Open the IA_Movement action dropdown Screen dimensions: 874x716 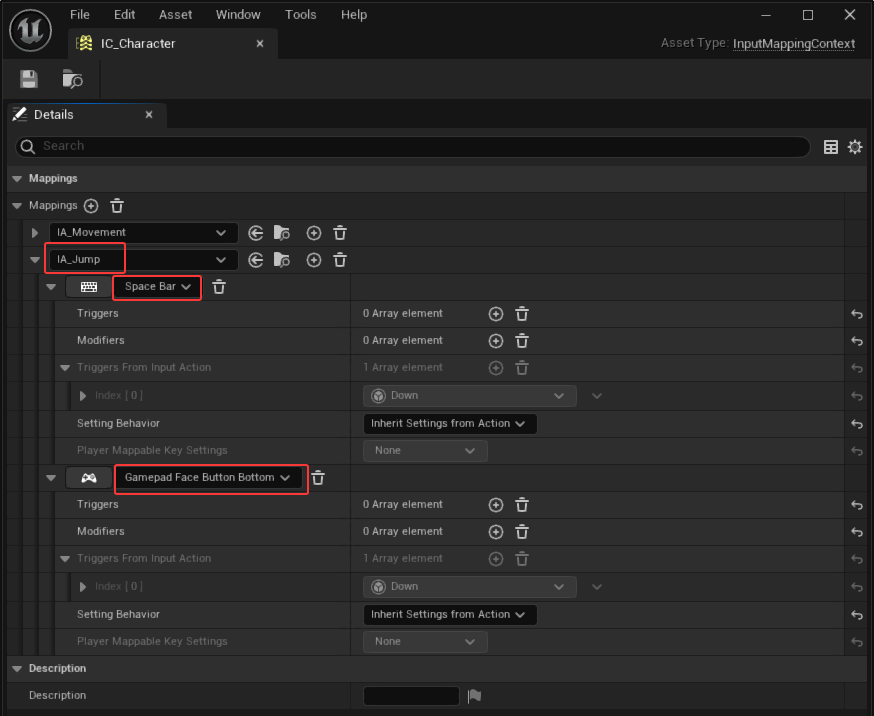point(143,232)
